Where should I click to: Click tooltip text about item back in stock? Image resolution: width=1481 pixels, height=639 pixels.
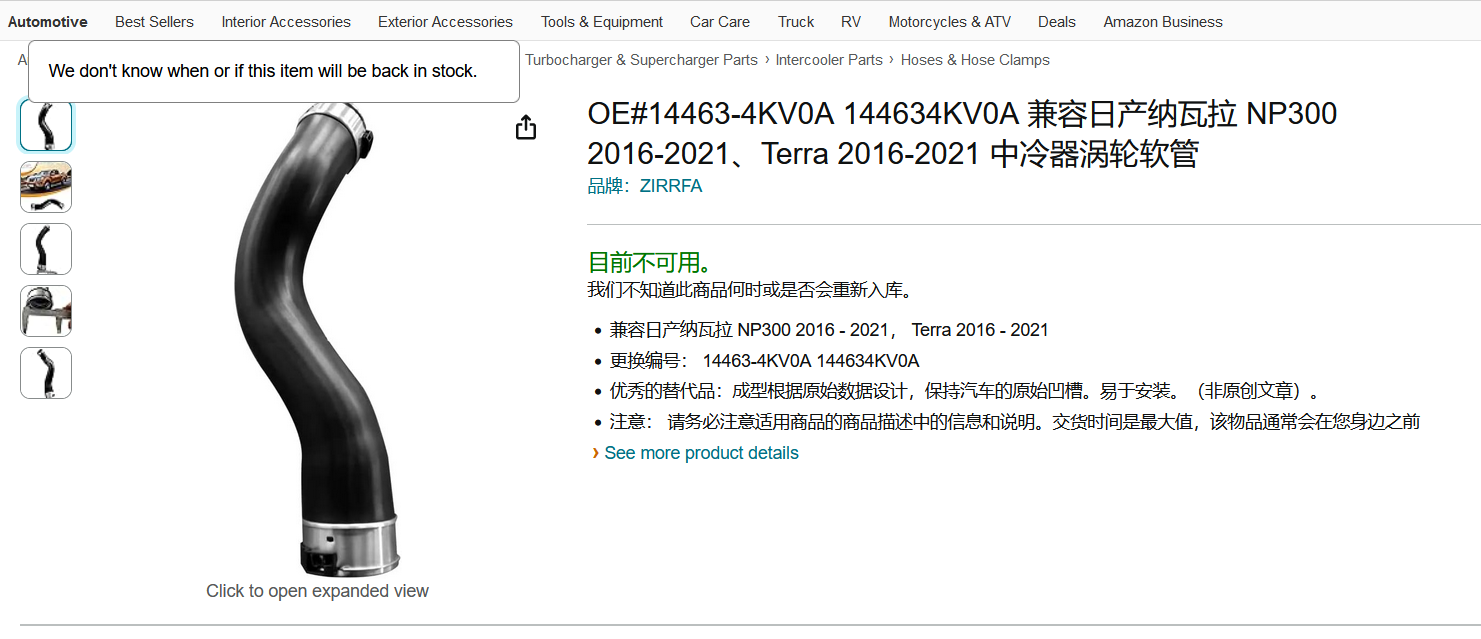tap(263, 71)
